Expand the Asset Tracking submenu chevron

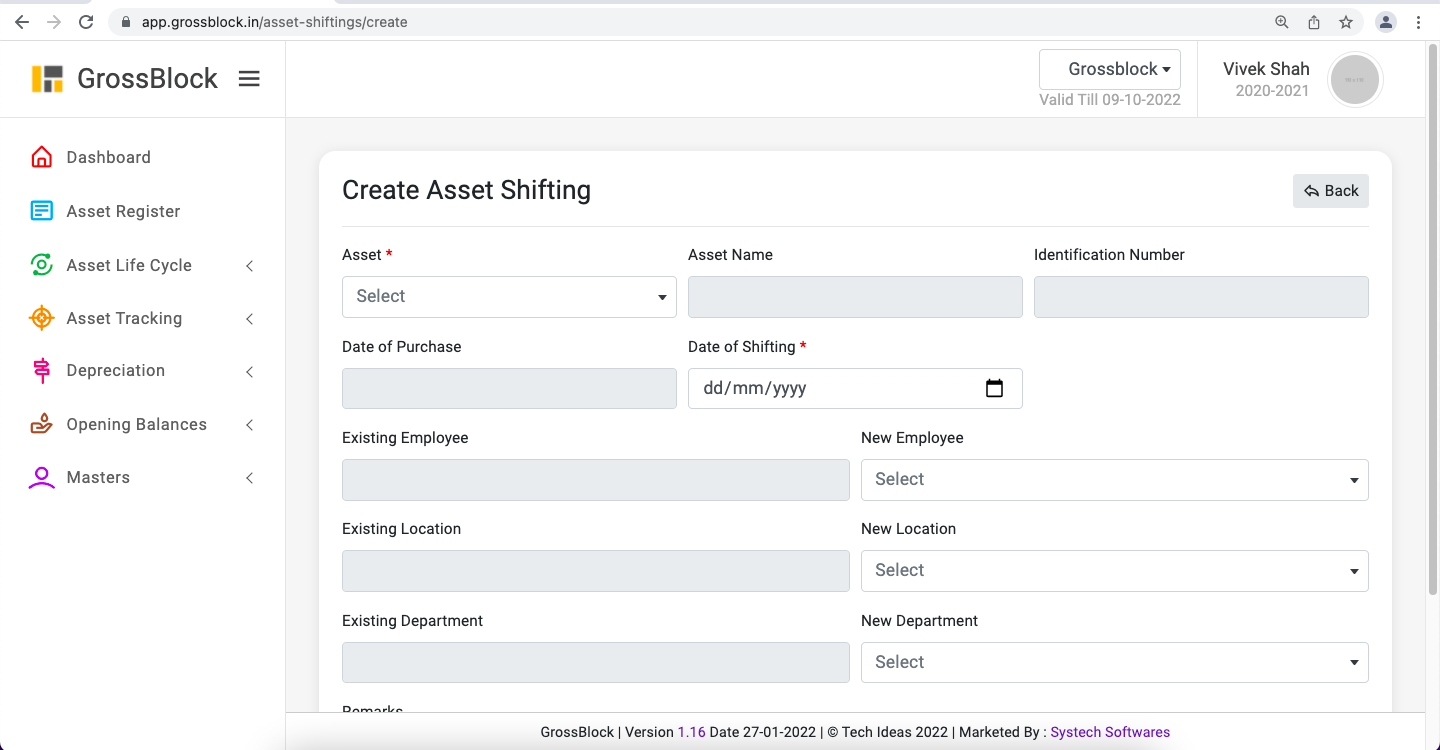click(250, 319)
